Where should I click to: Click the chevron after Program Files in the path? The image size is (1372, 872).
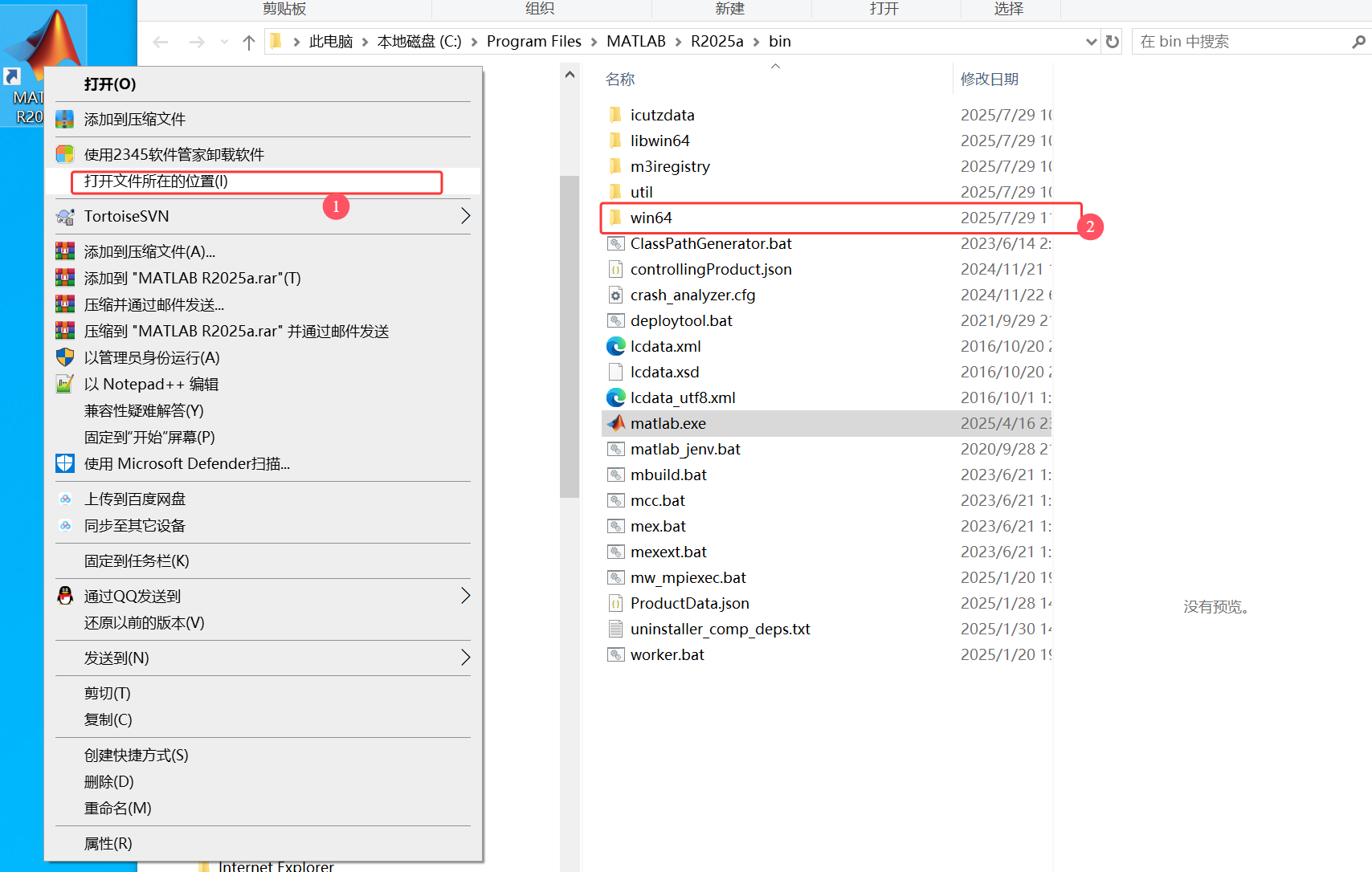click(x=594, y=42)
